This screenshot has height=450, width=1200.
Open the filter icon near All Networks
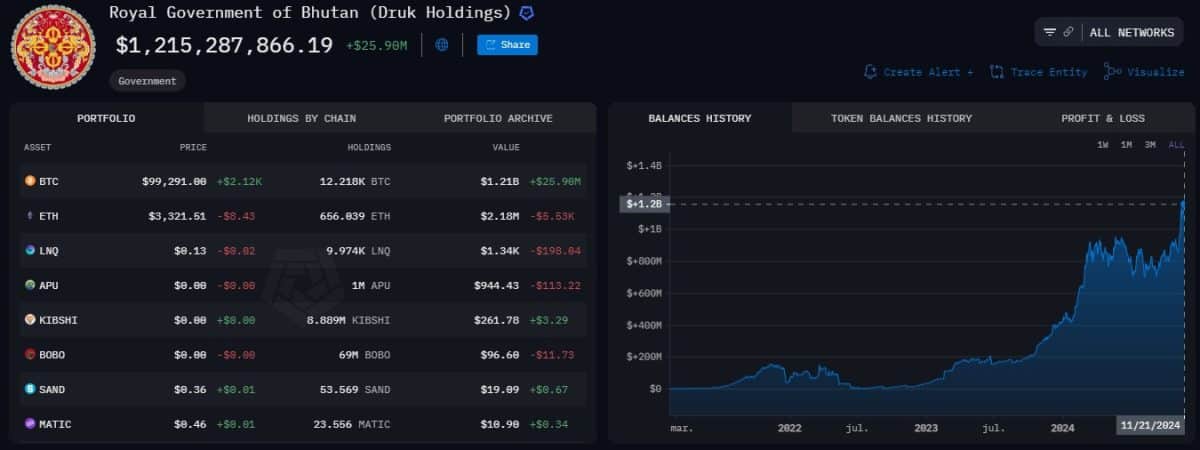tap(1050, 32)
